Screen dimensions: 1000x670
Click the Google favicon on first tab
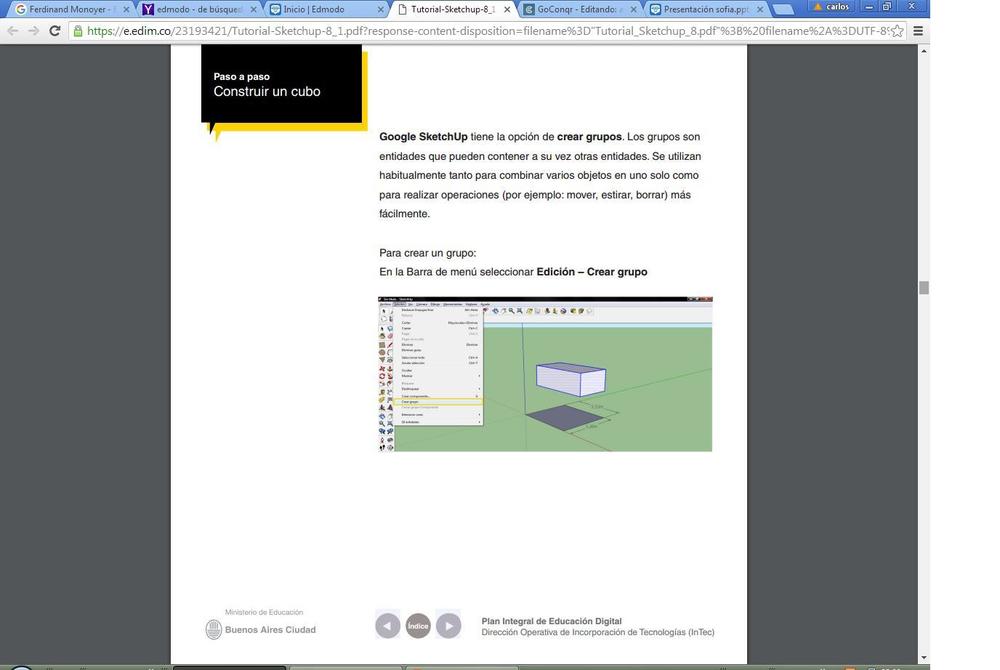coord(21,10)
